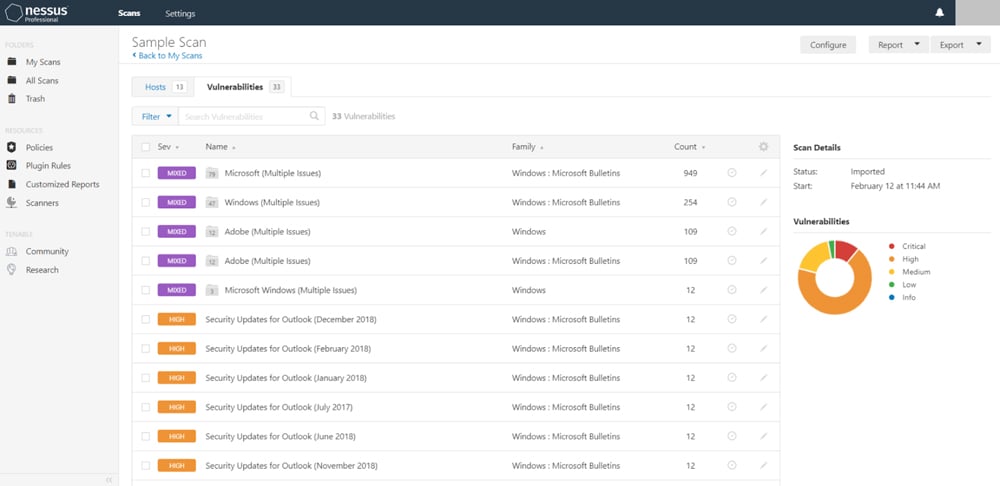Click the circle check icon on Windows (Multiple Issues) row

(x=732, y=202)
